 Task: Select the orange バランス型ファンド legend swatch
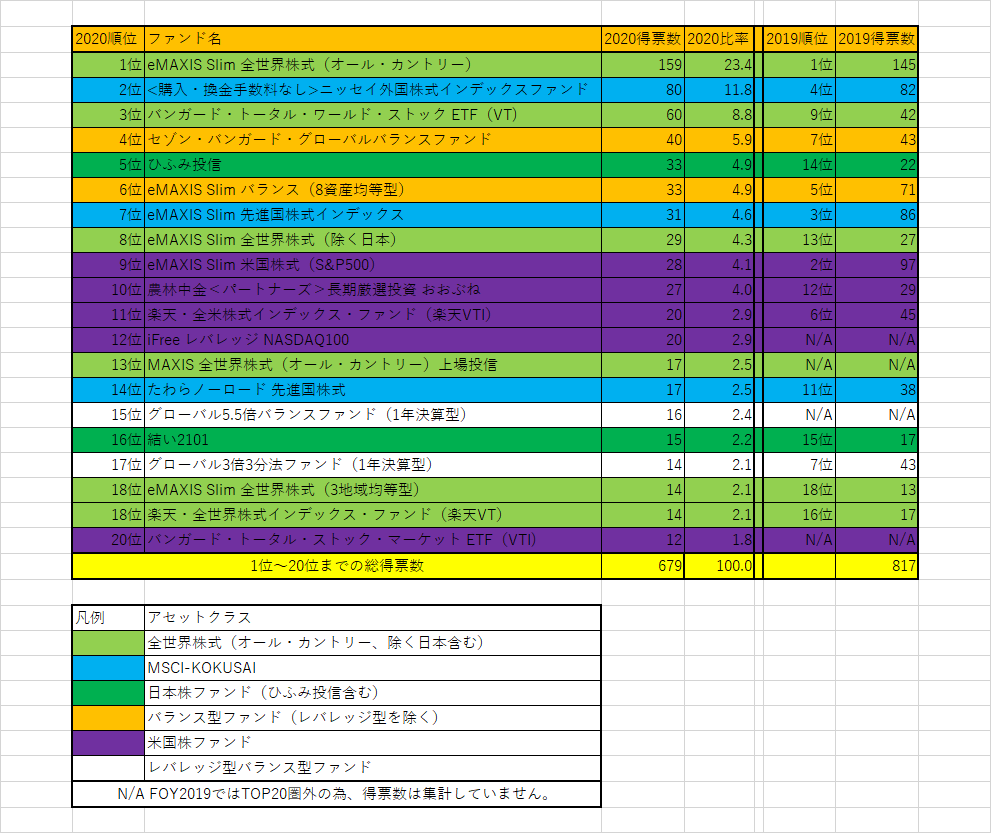[109, 717]
